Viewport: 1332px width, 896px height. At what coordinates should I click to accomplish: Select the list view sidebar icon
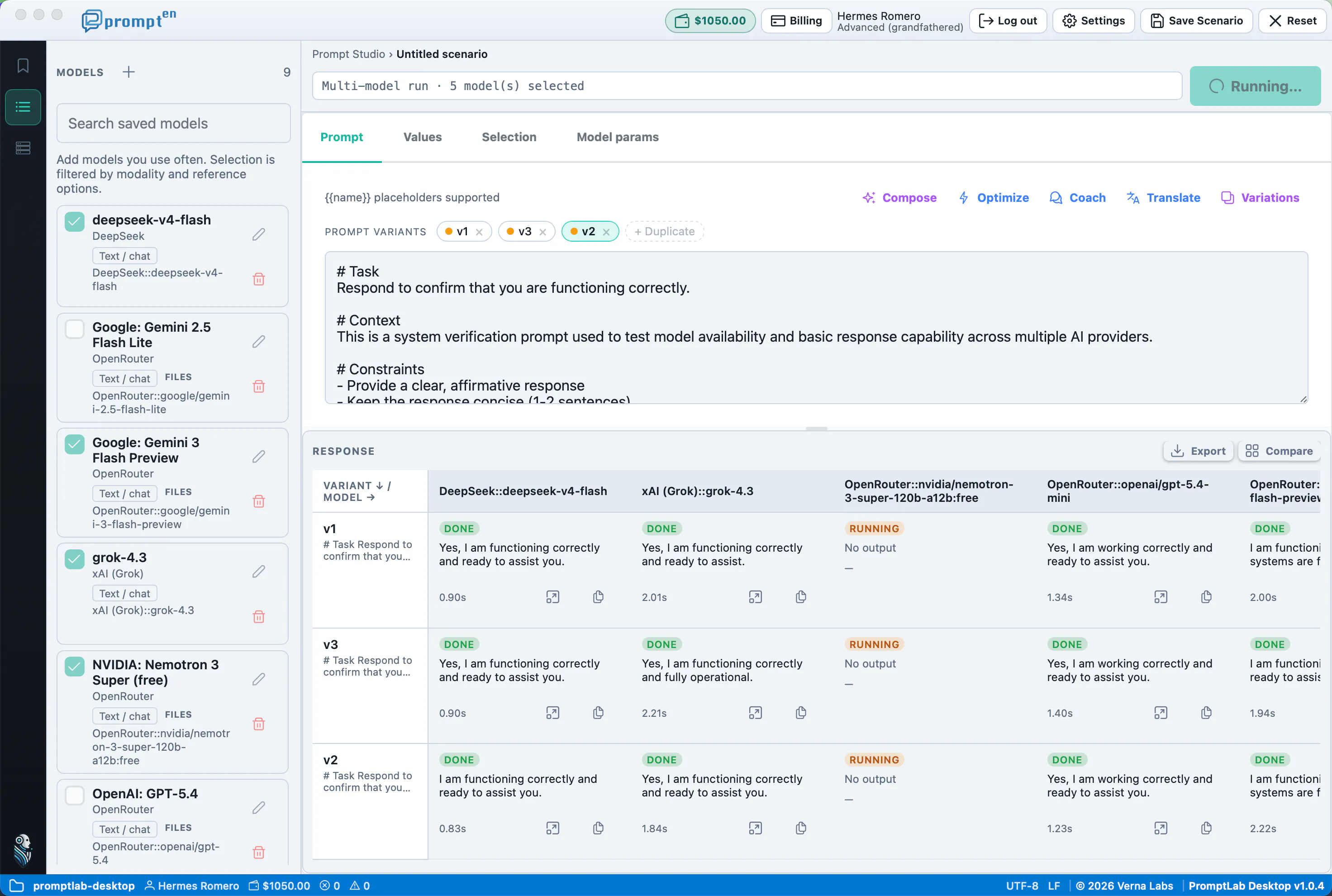pyautogui.click(x=23, y=107)
